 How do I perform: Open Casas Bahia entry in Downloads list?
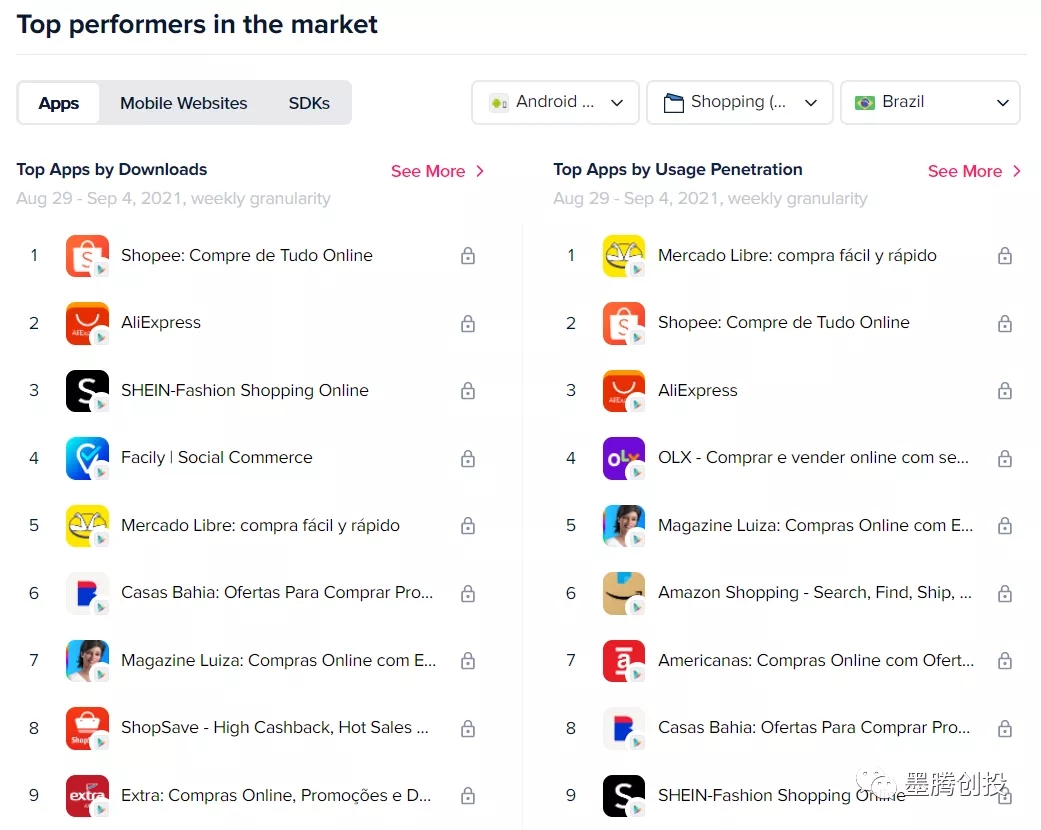tap(277, 593)
